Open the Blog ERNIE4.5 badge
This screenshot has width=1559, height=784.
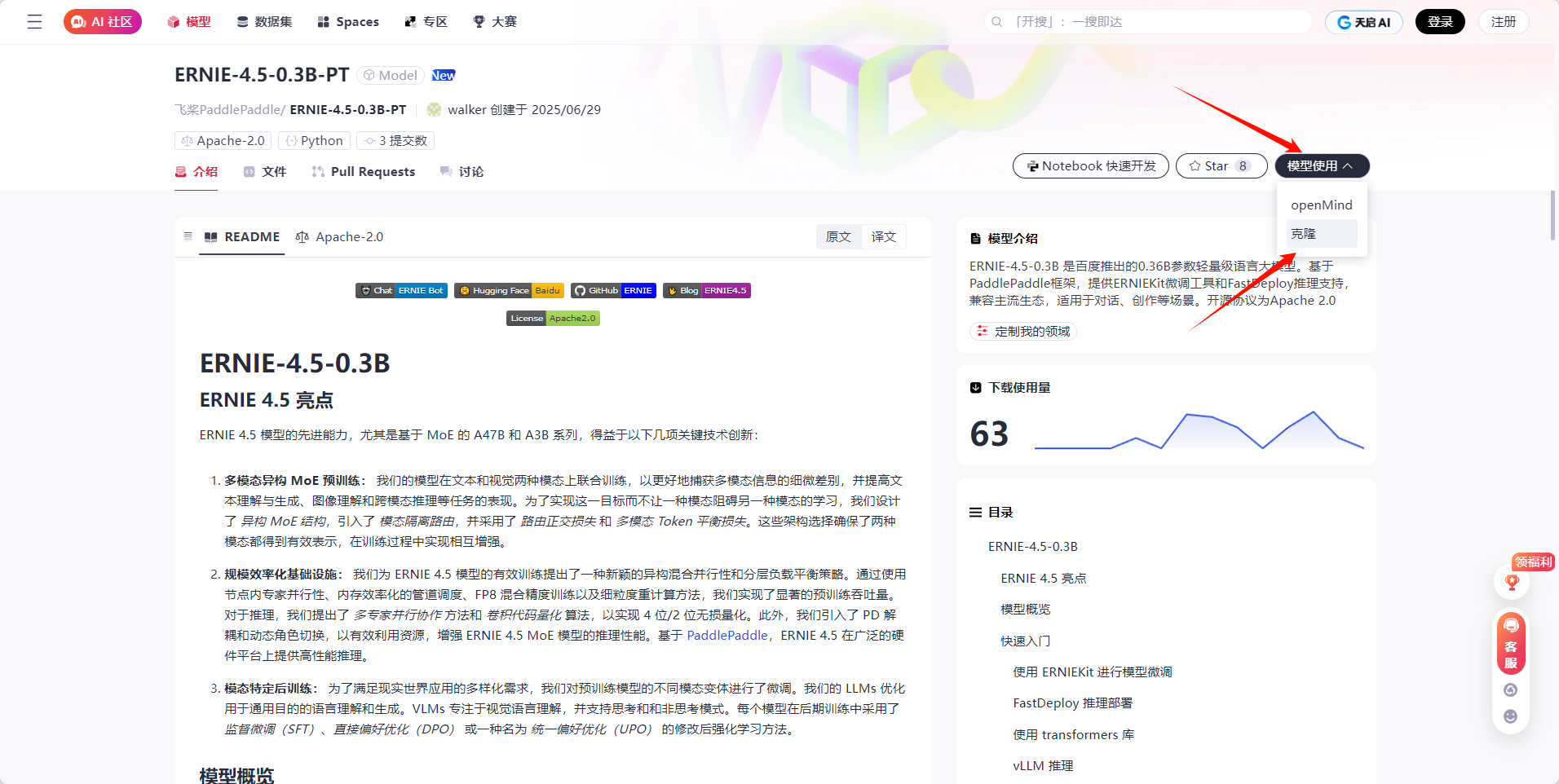click(706, 290)
